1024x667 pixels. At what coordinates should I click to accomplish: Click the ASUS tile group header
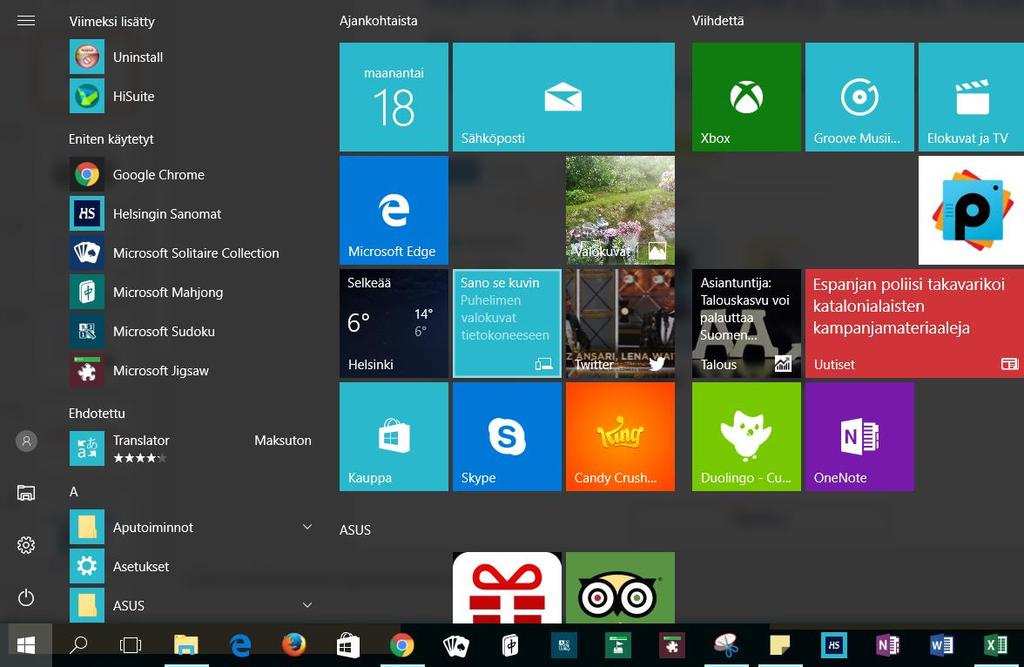click(355, 530)
